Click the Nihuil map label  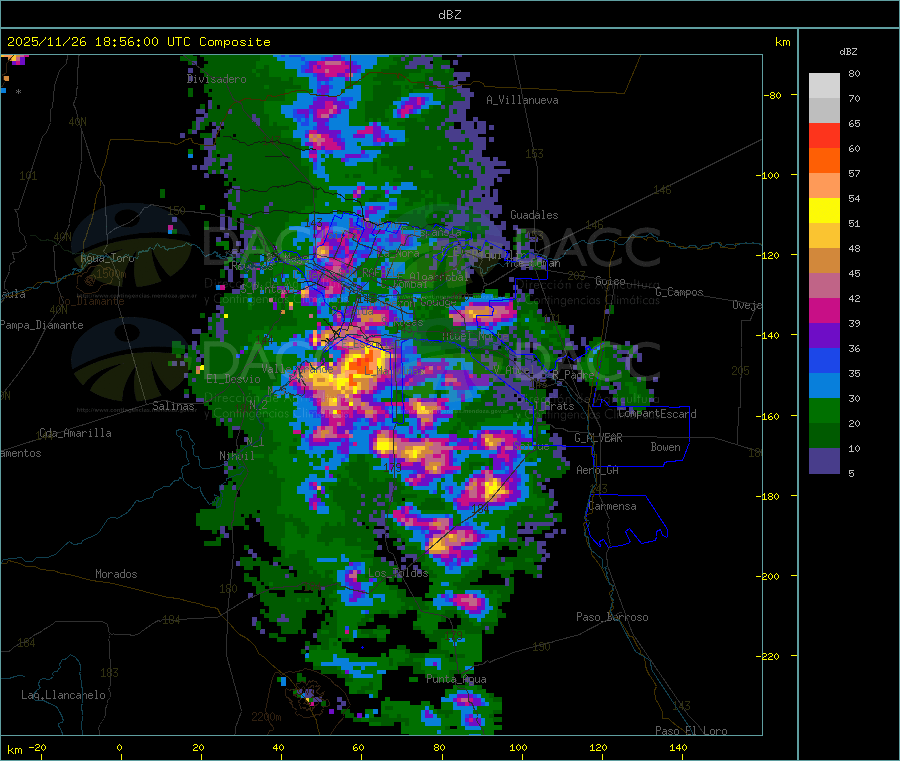[236, 456]
